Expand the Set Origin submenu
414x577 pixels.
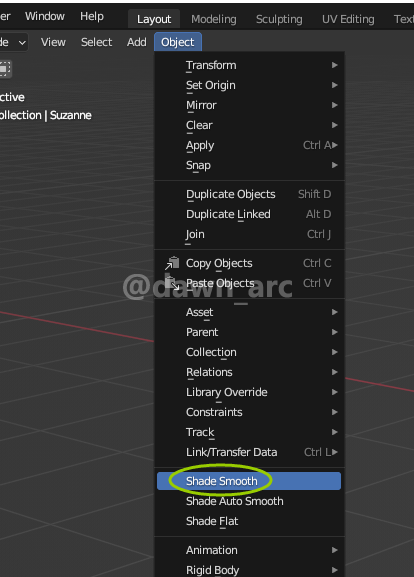[x=249, y=85]
